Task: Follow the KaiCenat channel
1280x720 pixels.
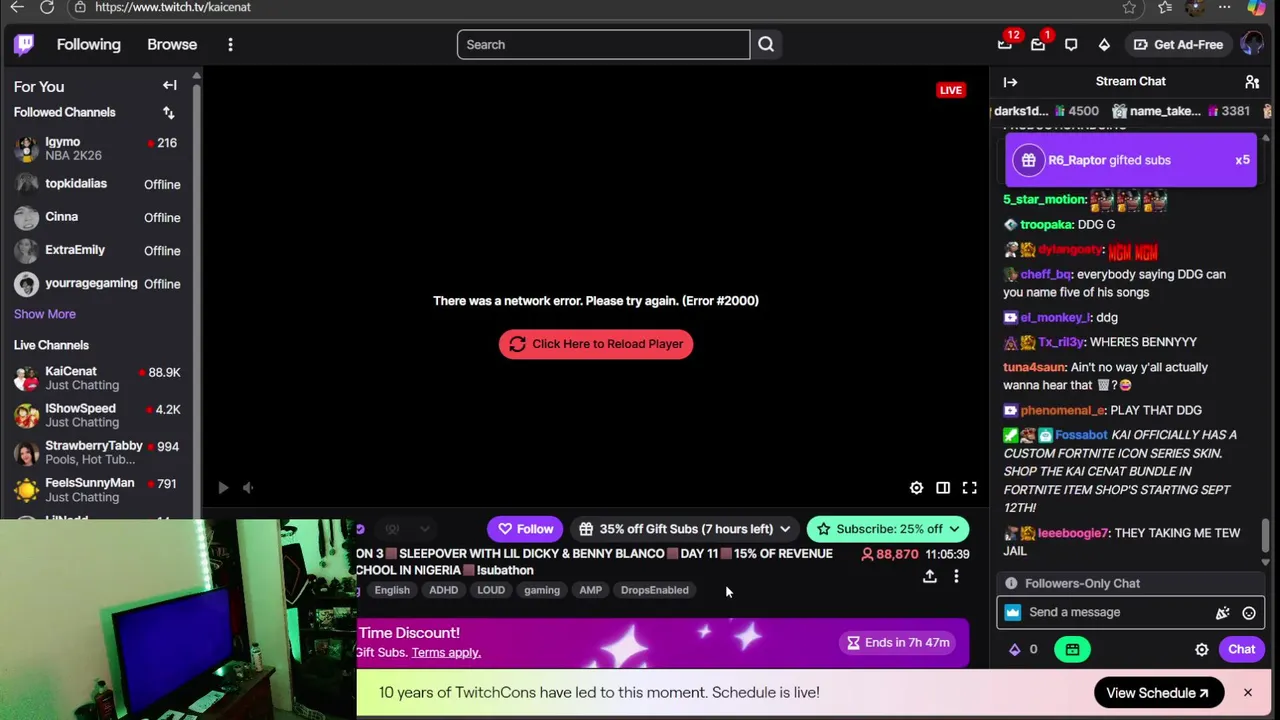Action: [526, 529]
